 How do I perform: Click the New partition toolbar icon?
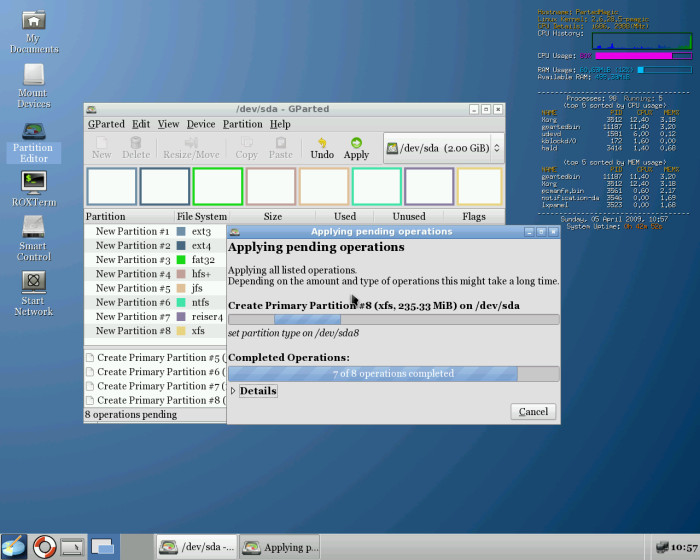click(101, 148)
